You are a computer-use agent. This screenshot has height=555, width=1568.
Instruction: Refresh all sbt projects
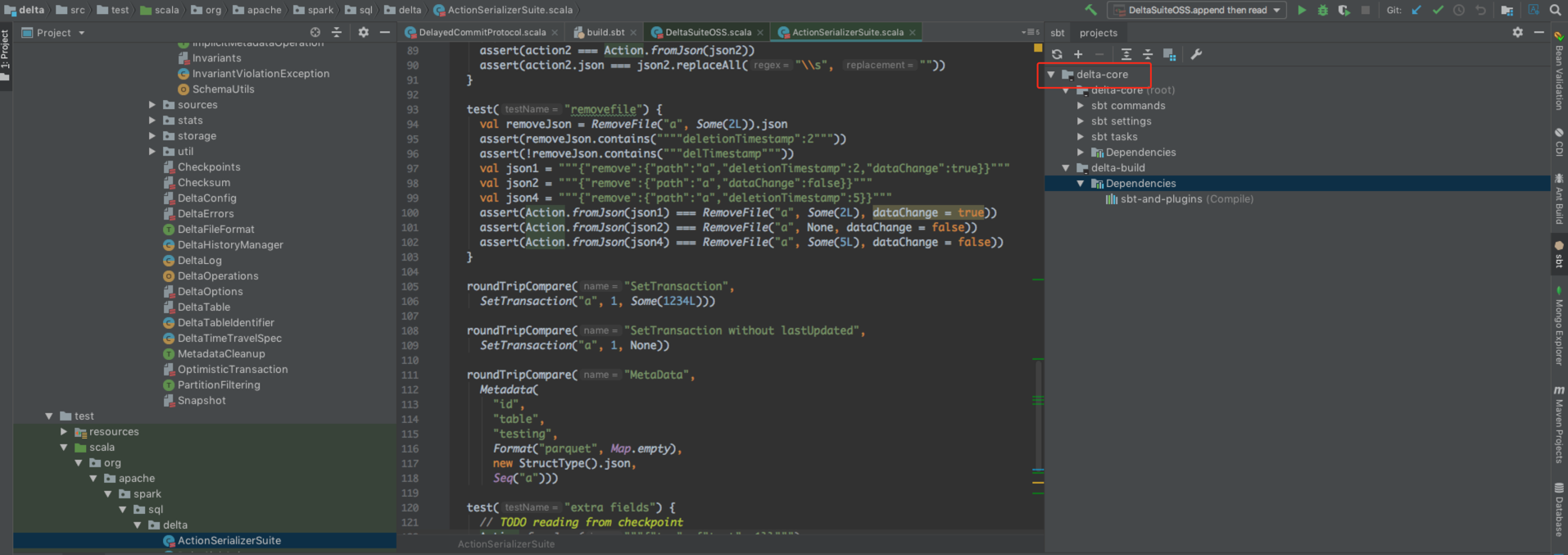pyautogui.click(x=1057, y=54)
